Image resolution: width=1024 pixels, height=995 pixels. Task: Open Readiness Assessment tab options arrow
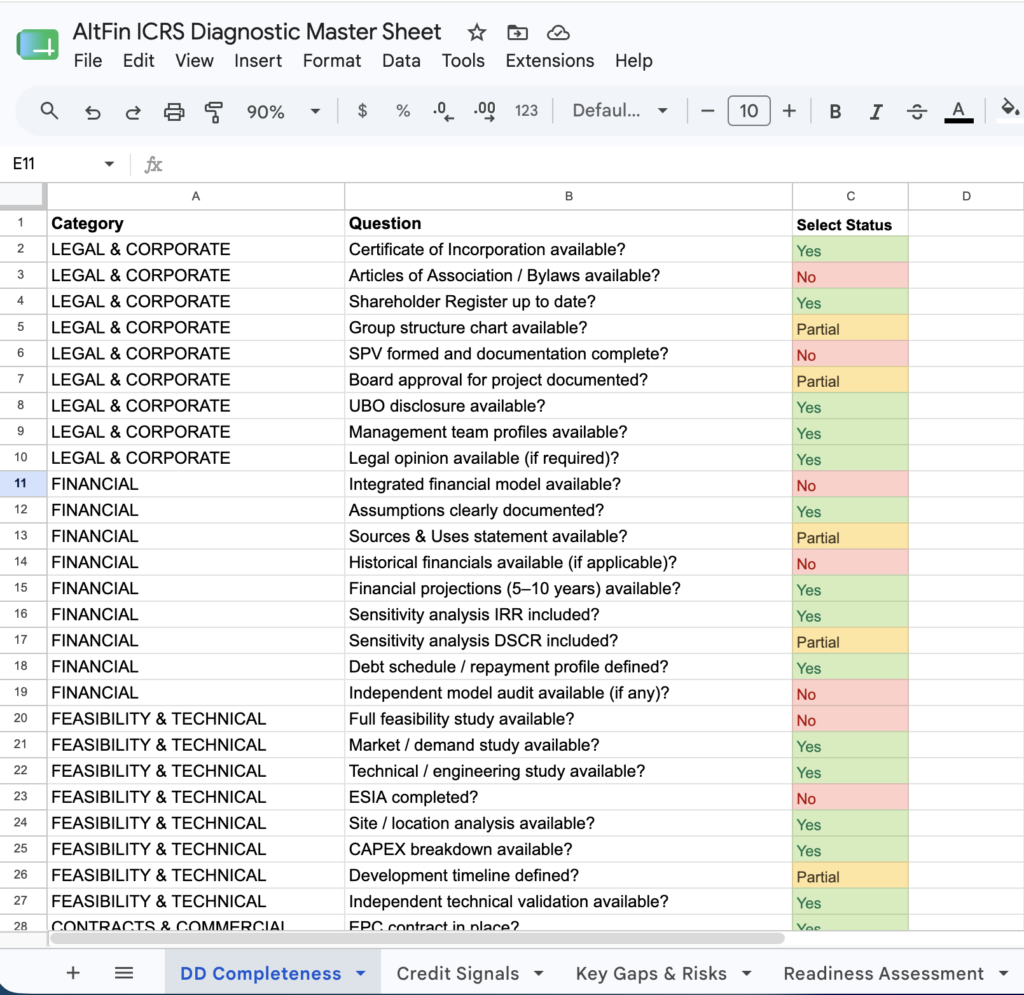(x=1004, y=973)
